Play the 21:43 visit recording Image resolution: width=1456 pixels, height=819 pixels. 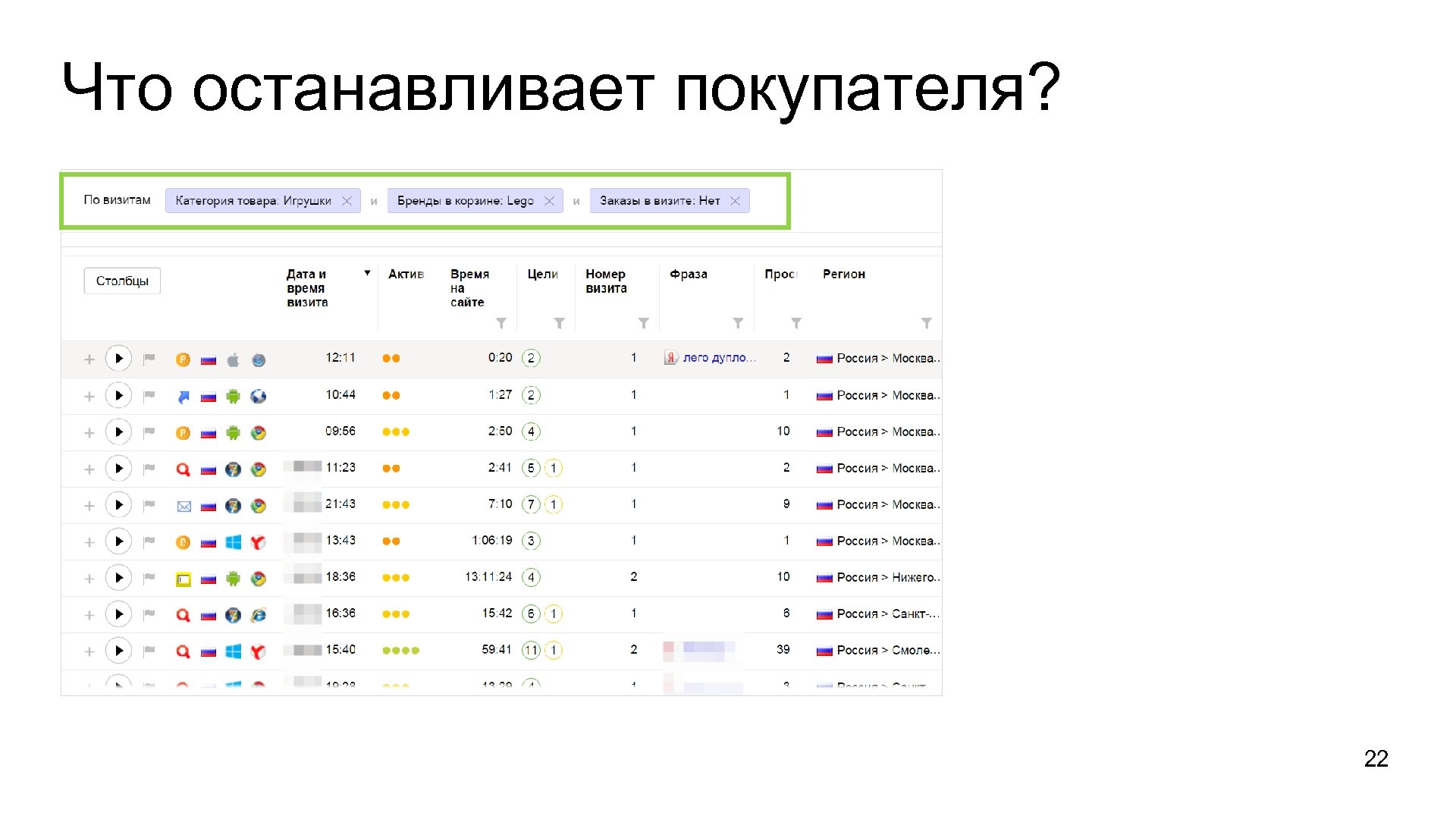point(118,505)
